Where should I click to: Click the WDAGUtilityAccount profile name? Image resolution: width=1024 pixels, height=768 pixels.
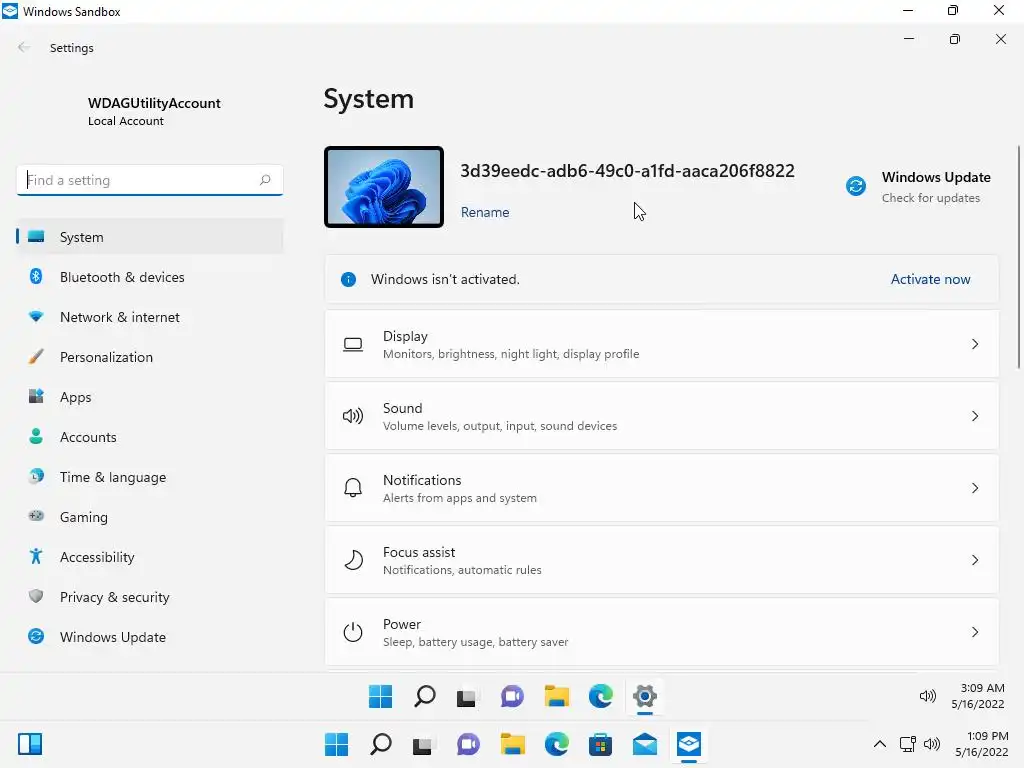pyautogui.click(x=154, y=103)
